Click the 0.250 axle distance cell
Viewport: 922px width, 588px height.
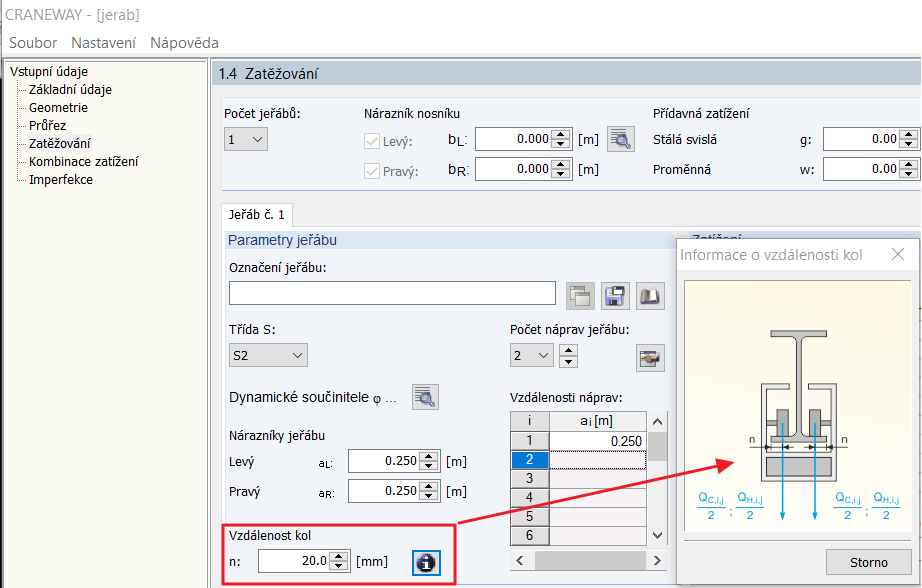[x=597, y=440]
